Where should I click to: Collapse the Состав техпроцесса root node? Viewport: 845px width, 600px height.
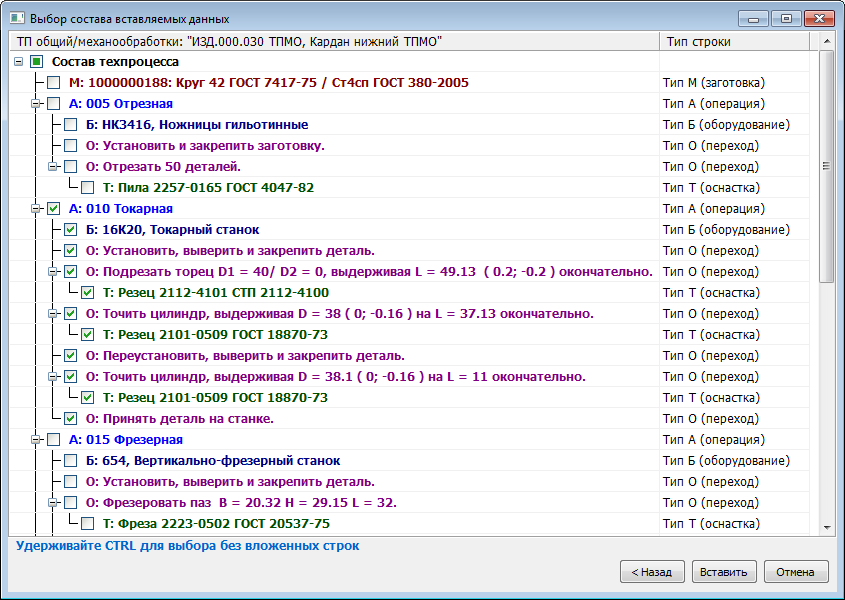tap(20, 62)
